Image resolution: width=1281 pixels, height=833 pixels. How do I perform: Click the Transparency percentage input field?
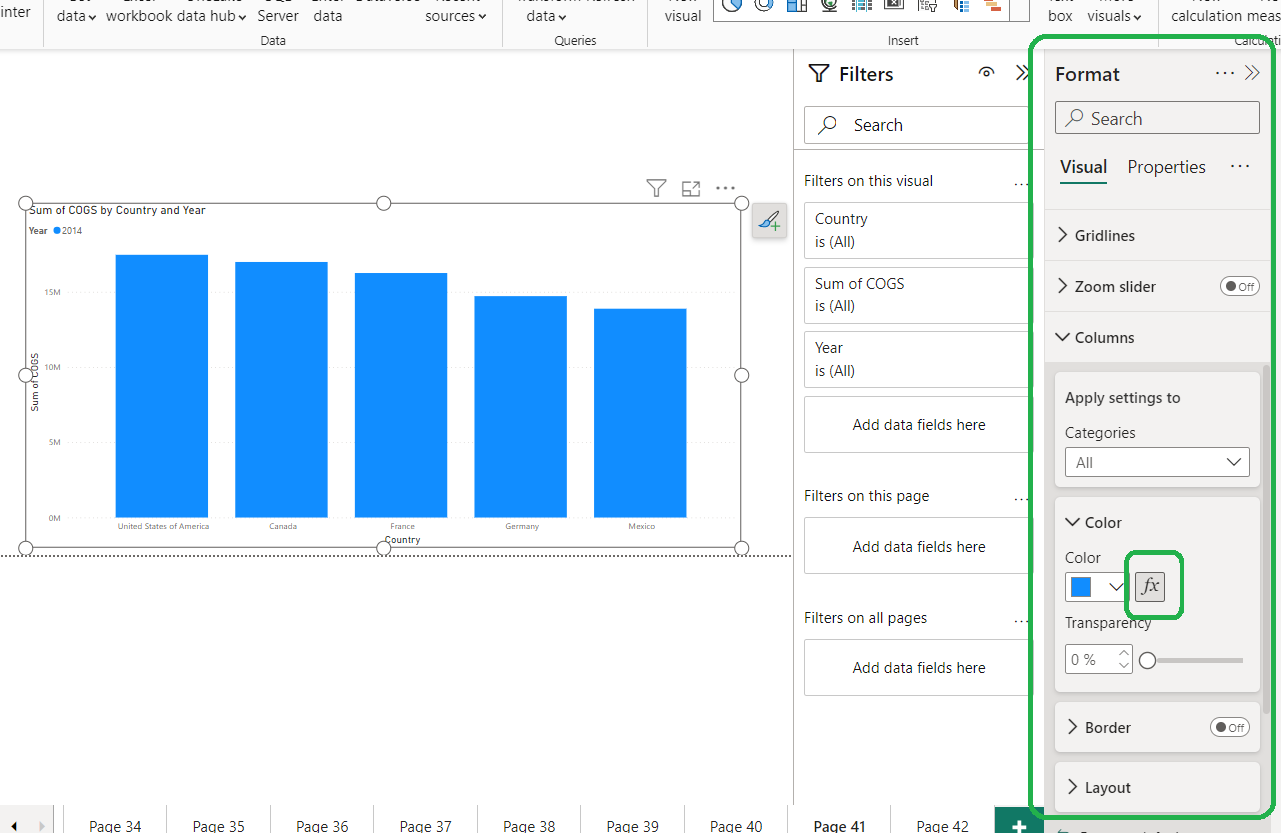click(1090, 660)
